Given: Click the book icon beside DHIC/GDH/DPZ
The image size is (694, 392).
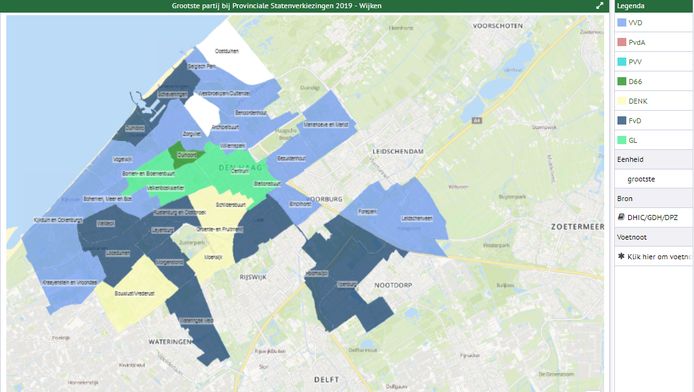Looking at the screenshot, I should pyautogui.click(x=621, y=217).
